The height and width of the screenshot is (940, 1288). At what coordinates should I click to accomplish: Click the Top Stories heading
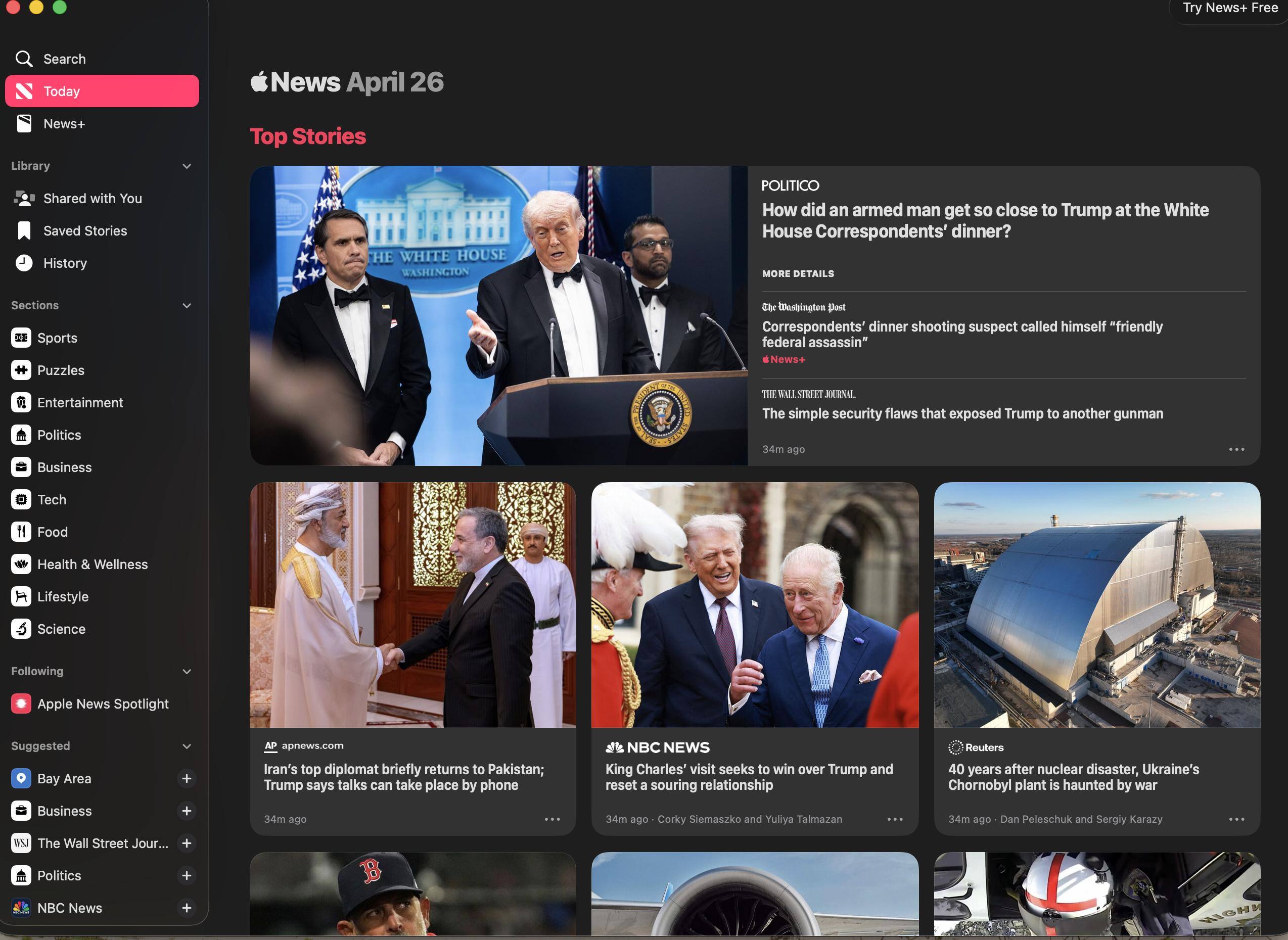tap(308, 136)
